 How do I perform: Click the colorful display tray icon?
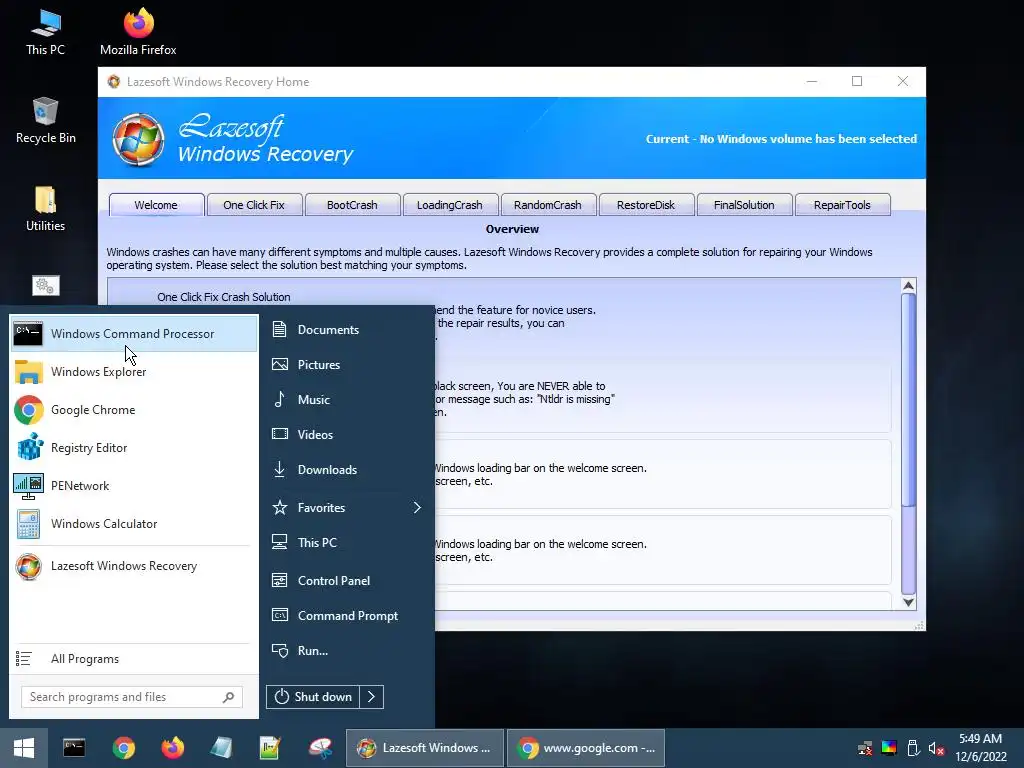(x=889, y=748)
